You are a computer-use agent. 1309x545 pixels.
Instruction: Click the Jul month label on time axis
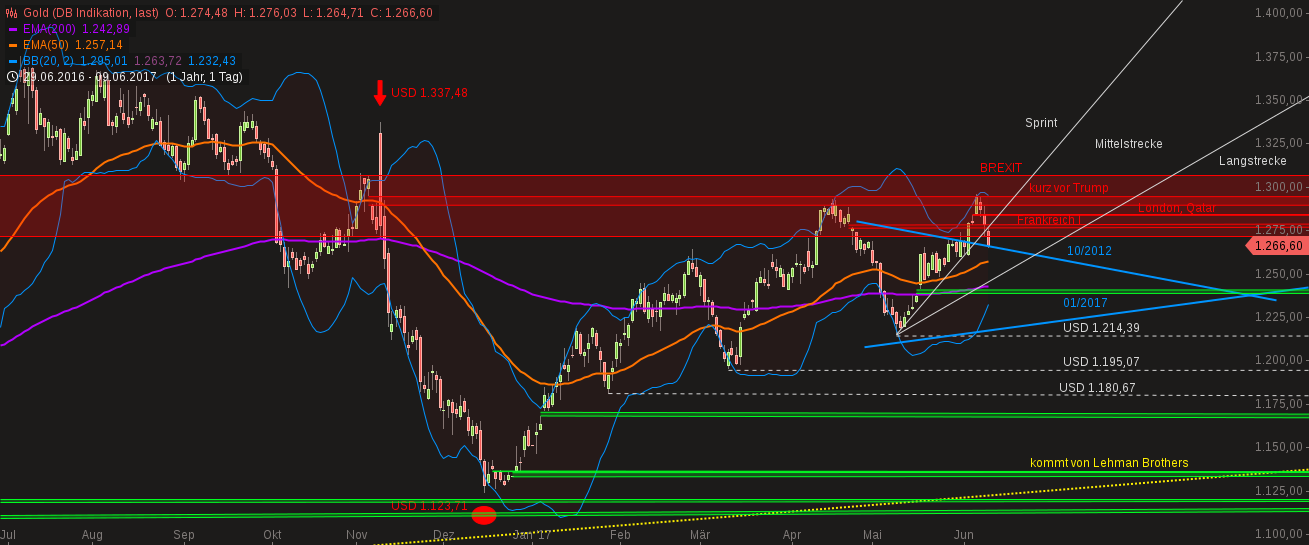click(8, 535)
